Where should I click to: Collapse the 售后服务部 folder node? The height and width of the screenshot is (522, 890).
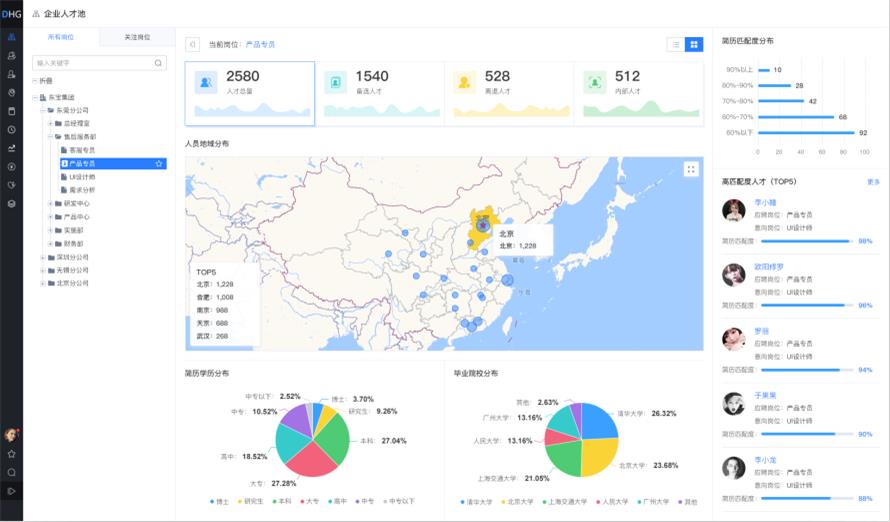point(50,137)
